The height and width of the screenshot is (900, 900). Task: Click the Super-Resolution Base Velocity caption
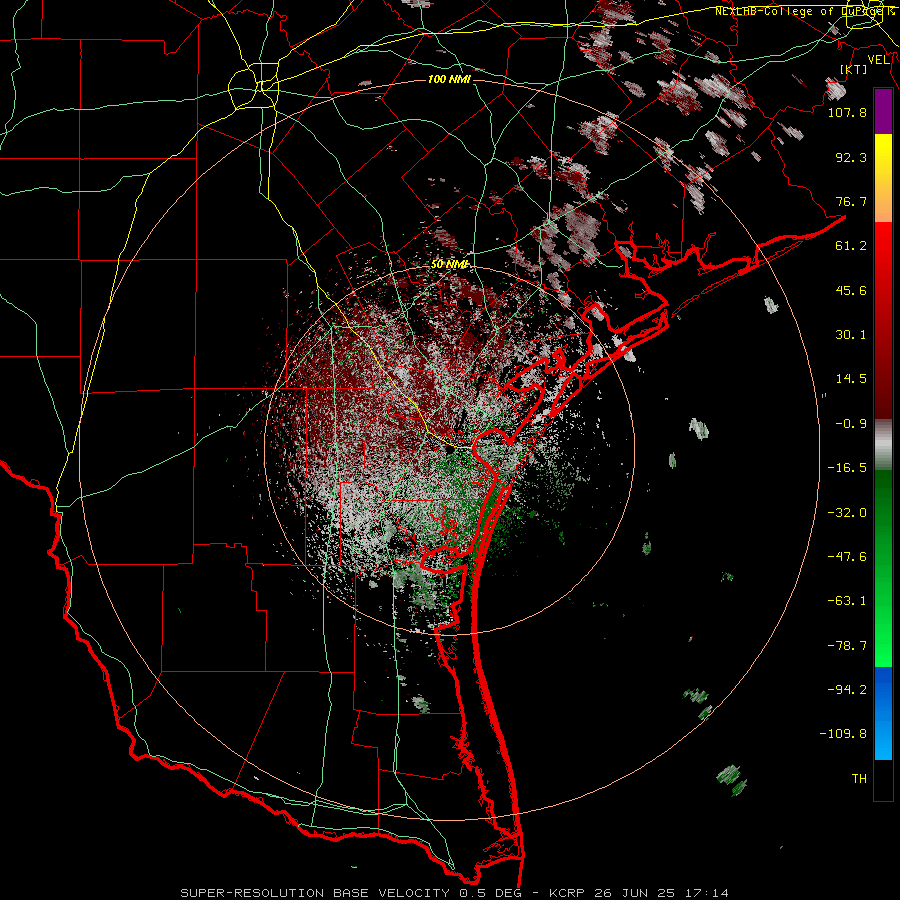point(455,893)
